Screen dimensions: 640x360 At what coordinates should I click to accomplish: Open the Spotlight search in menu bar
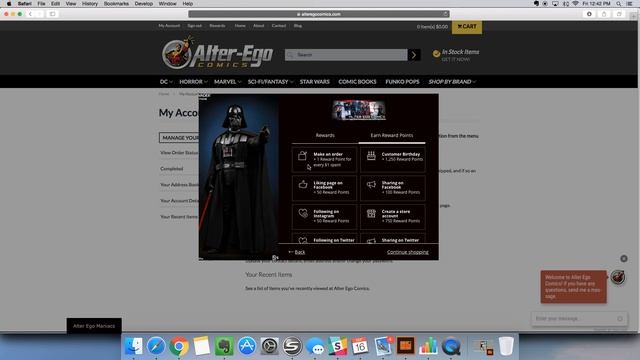click(618, 4)
